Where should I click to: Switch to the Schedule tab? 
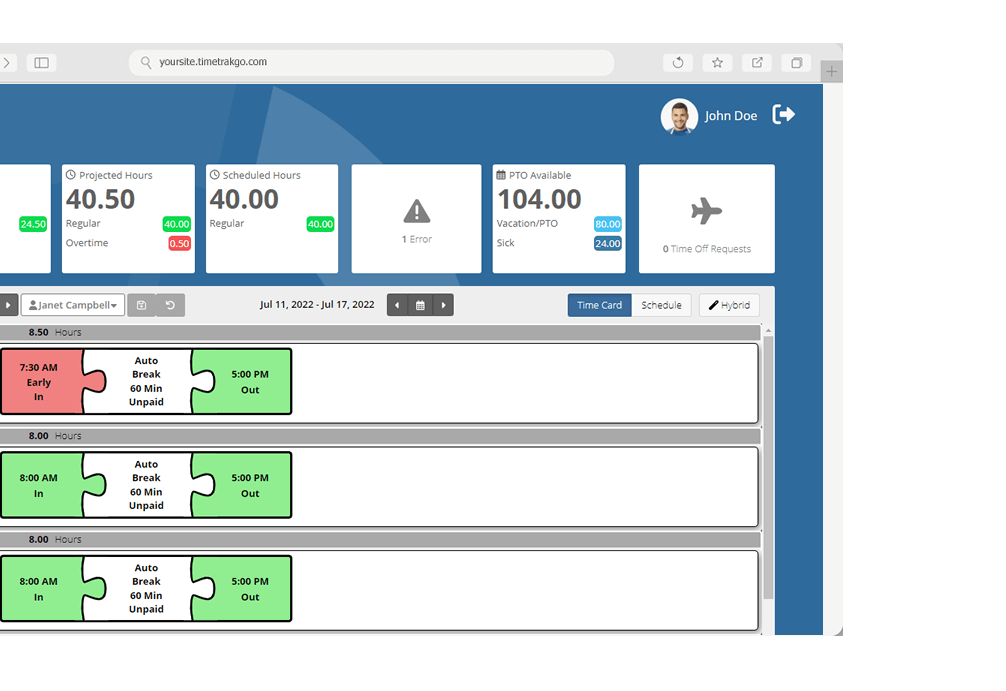point(661,305)
